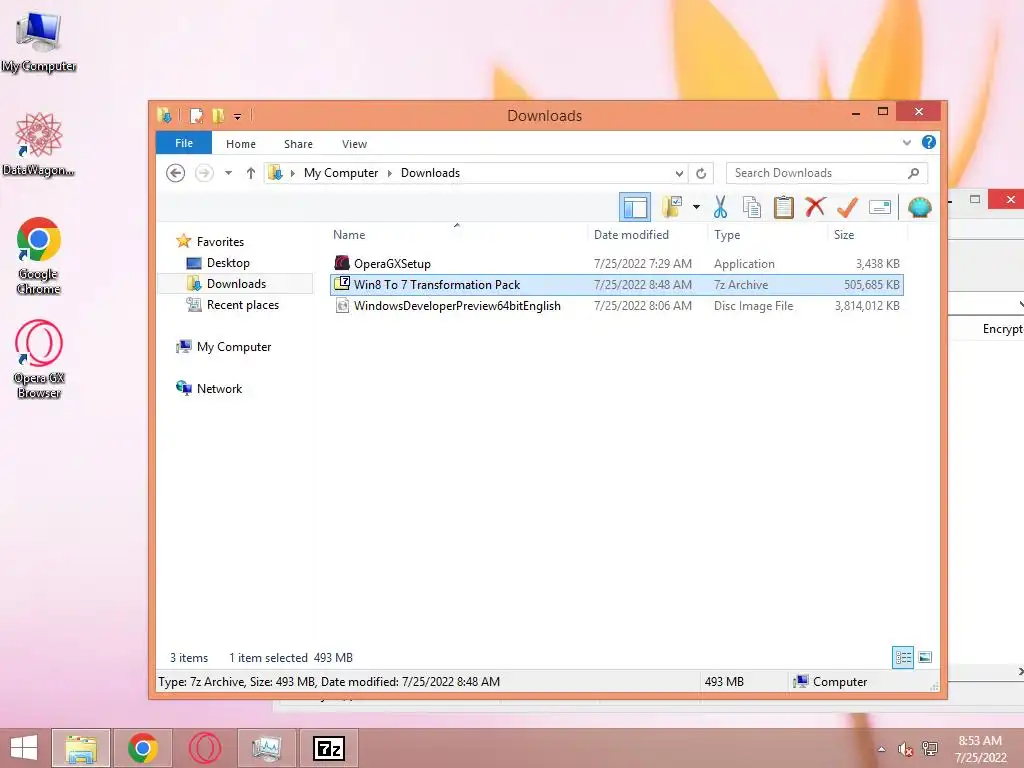
Task: Switch to the Share ribbon tab
Action: 298,144
